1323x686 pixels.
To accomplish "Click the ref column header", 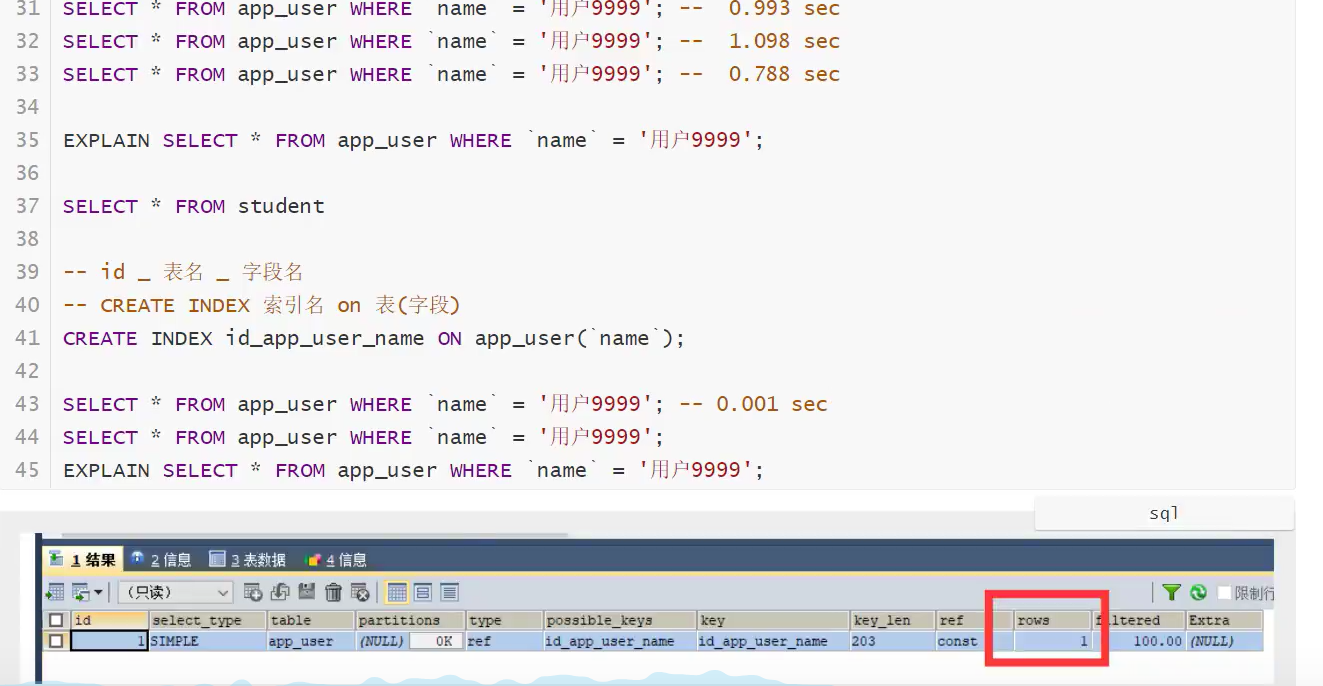I will [x=974, y=620].
